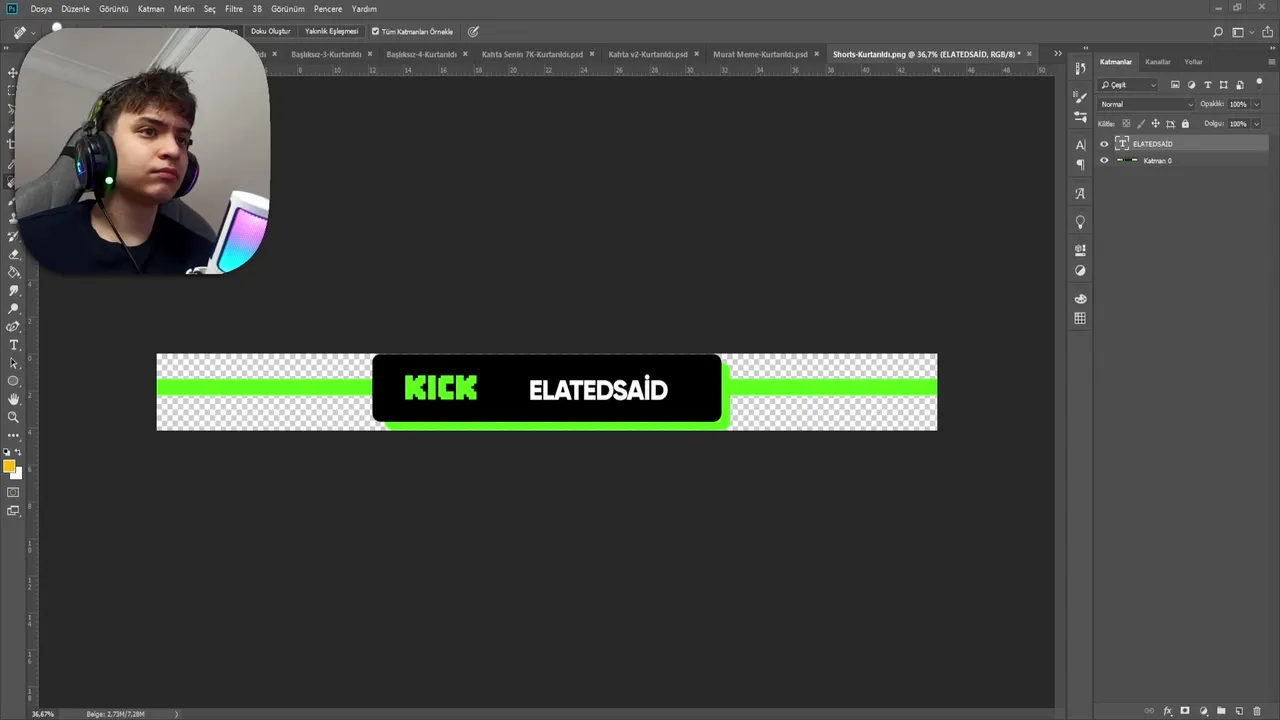
Task: Click the fx layer style icon
Action: pyautogui.click(x=1168, y=711)
